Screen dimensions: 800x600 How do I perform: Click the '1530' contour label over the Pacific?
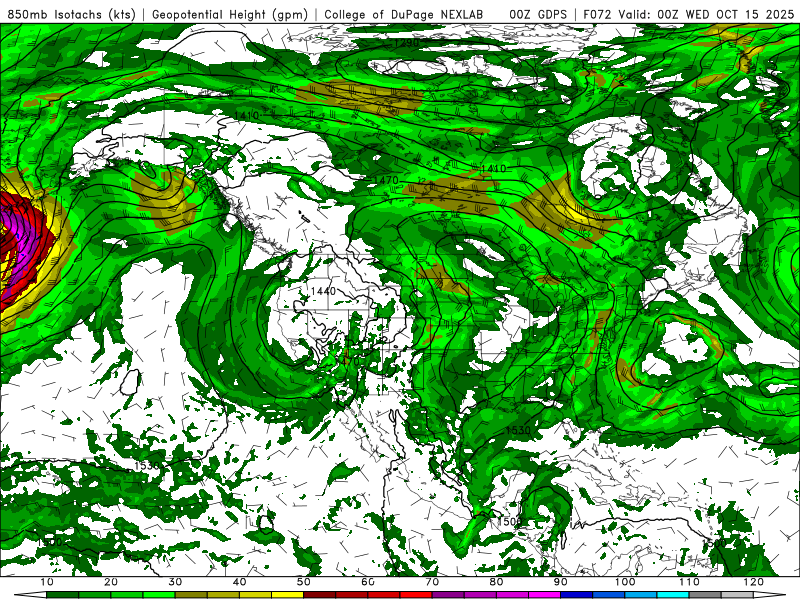(x=147, y=466)
